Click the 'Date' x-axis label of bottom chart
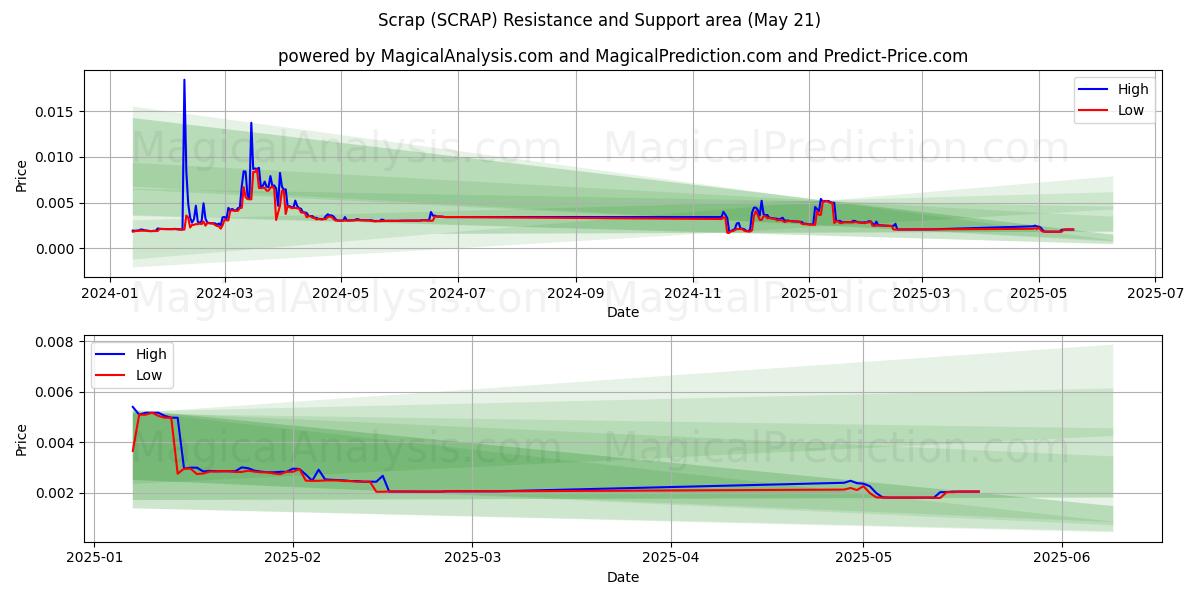Viewport: 1200px width, 600px height. (x=622, y=577)
